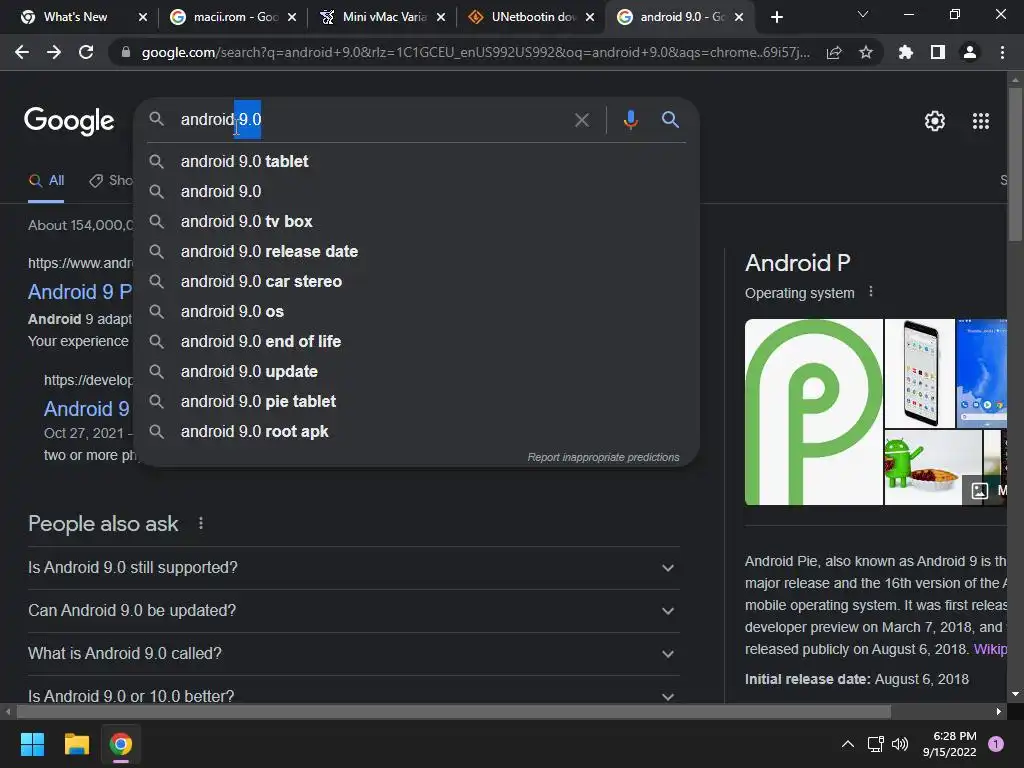The width and height of the screenshot is (1024, 768).
Task: Expand 'Is Android 9.0 or 10.0 better?'
Action: coord(353,694)
